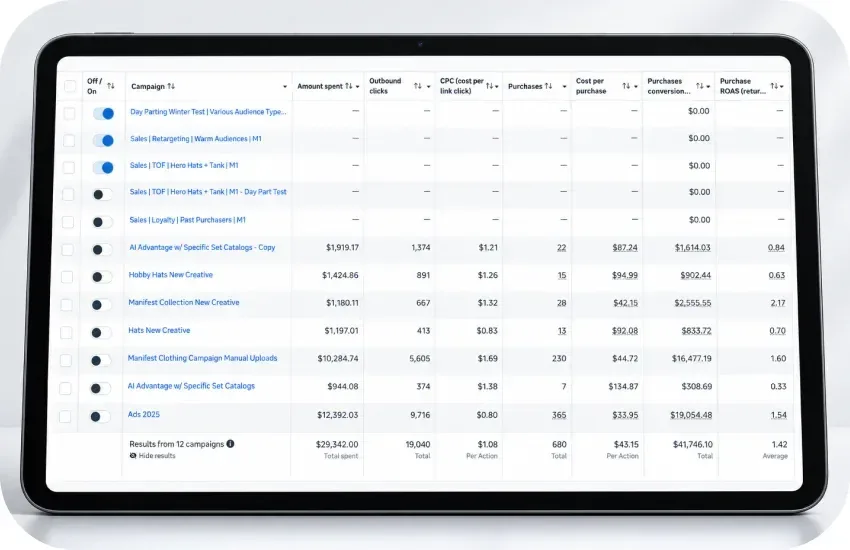Click cost per purchase $87.24
This screenshot has width=850, height=550.
pyautogui.click(x=625, y=248)
